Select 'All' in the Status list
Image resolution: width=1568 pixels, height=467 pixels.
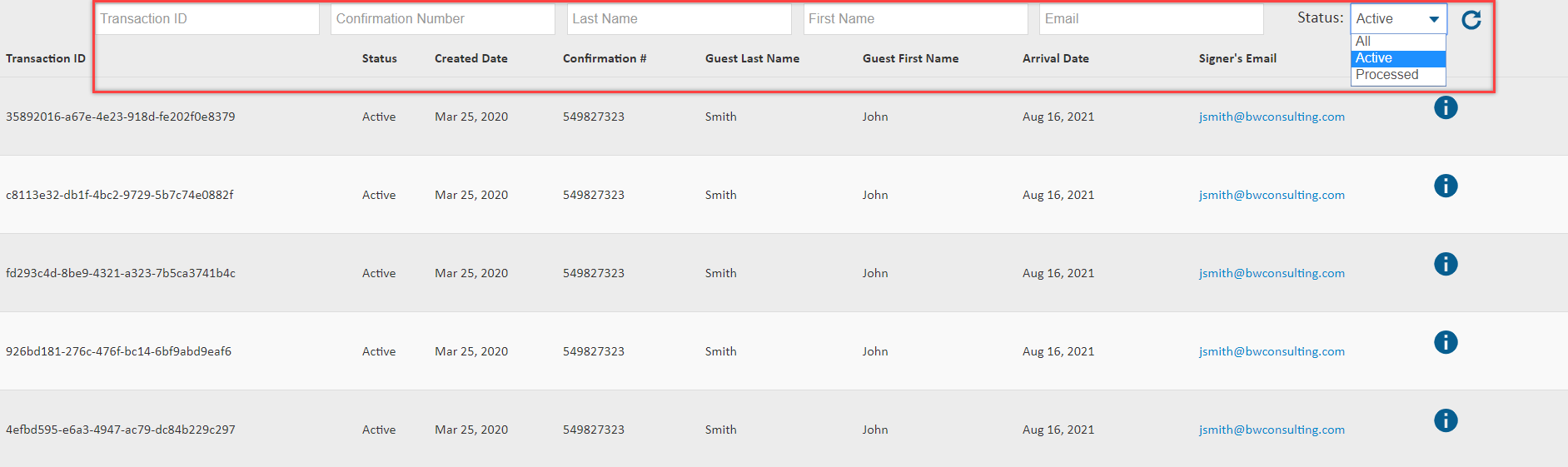[1398, 42]
